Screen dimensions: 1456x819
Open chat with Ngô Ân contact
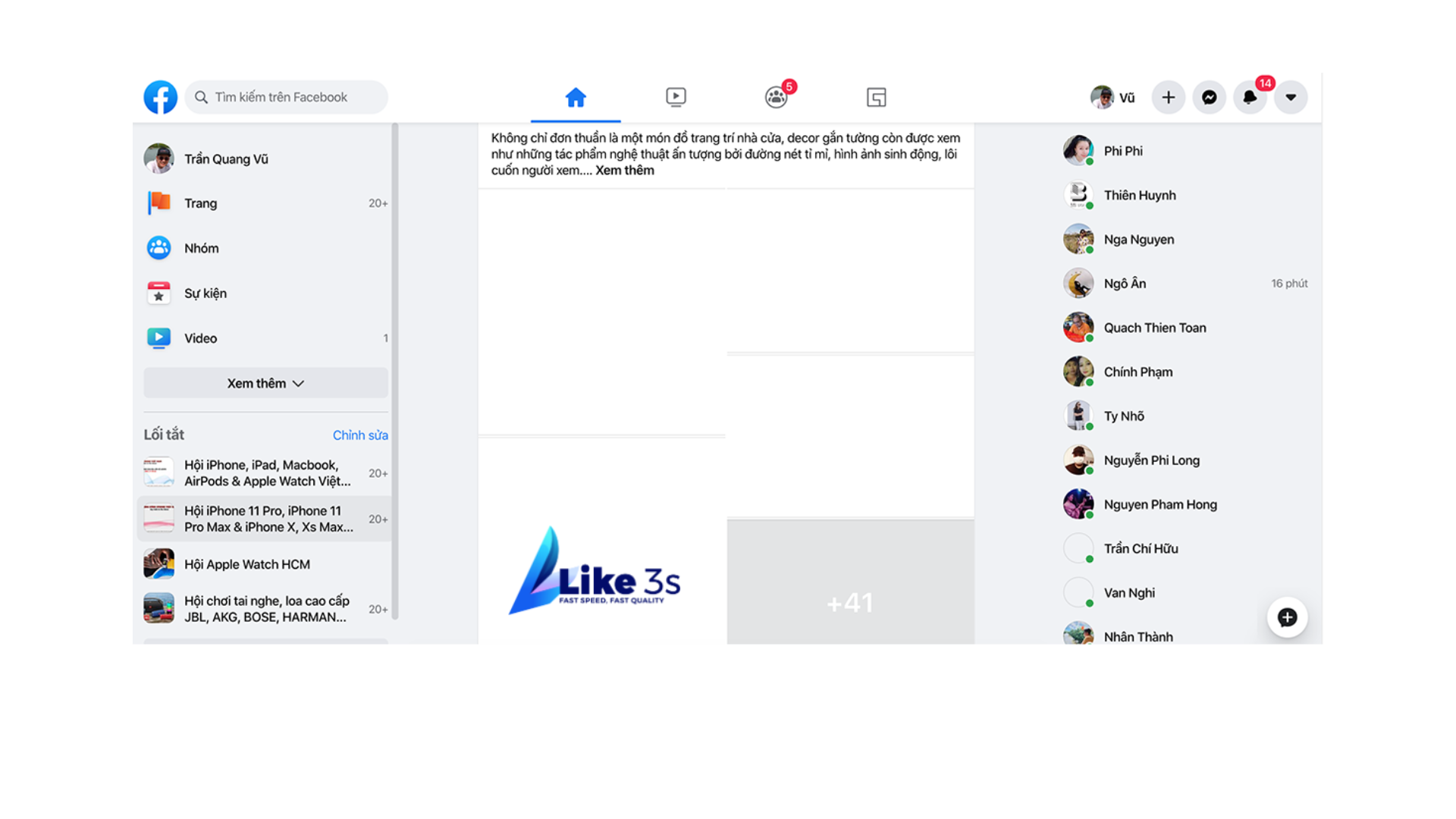tap(1125, 284)
